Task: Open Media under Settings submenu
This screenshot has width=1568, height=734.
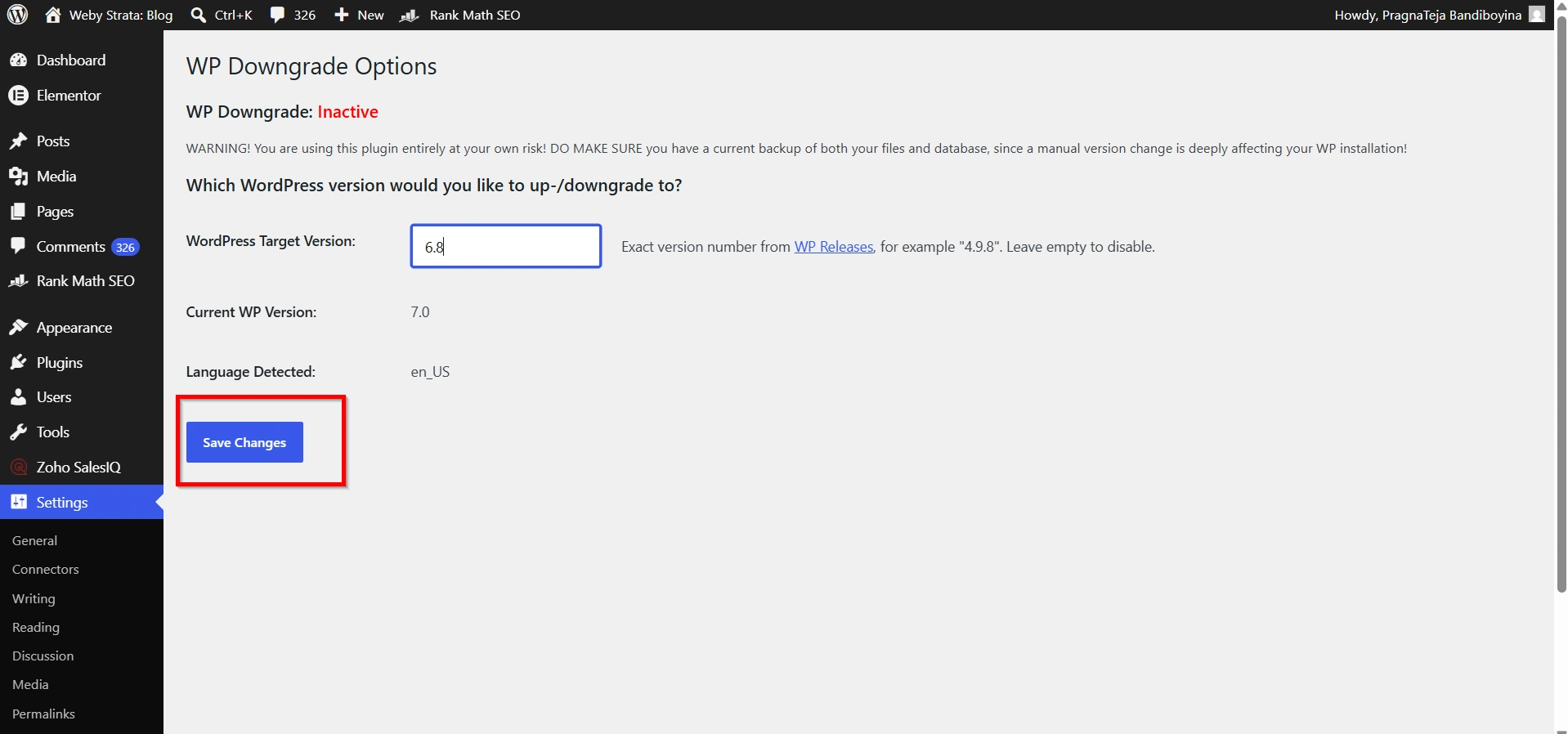Action: 31,685
